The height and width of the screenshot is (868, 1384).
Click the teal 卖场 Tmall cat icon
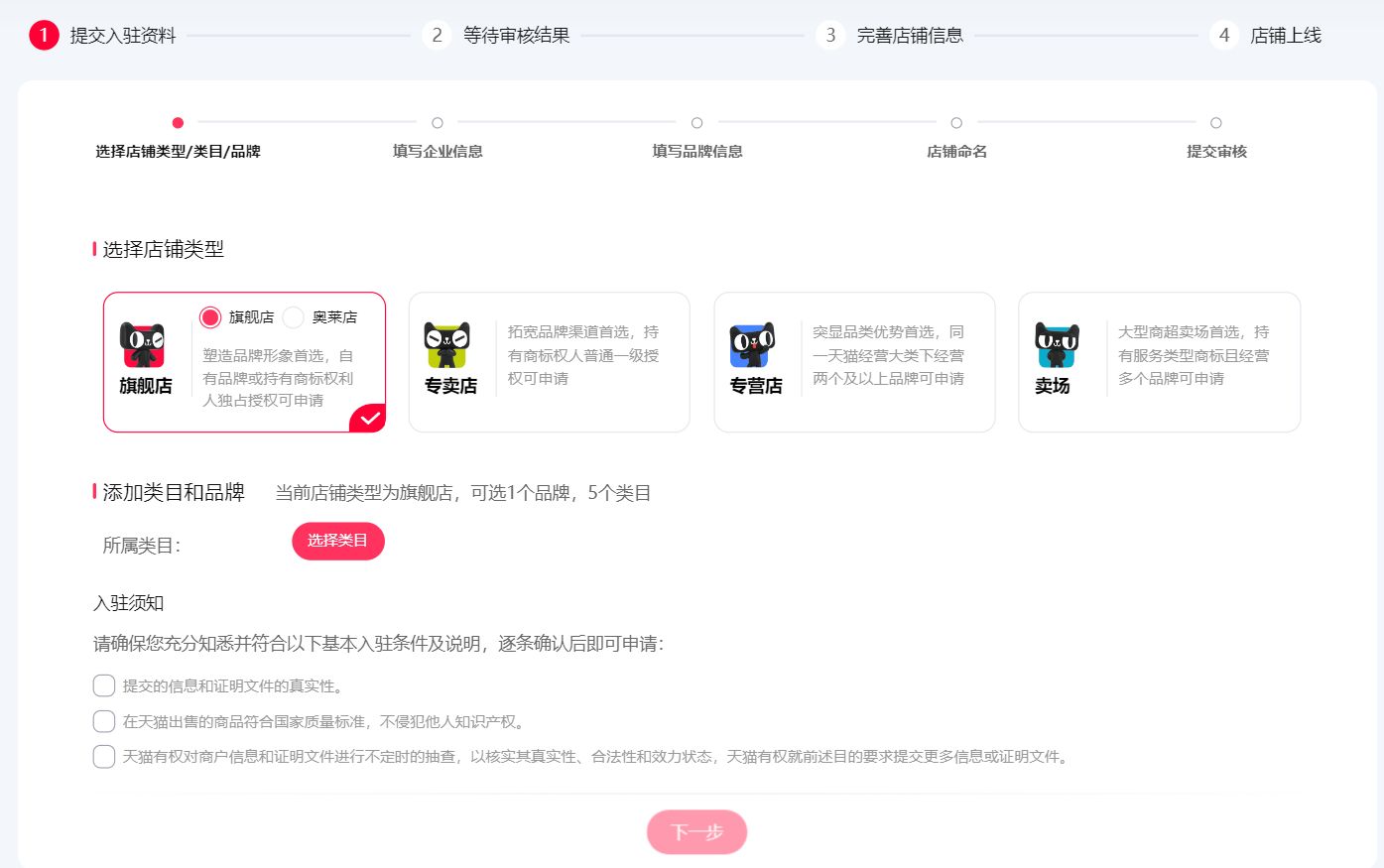tap(1057, 344)
